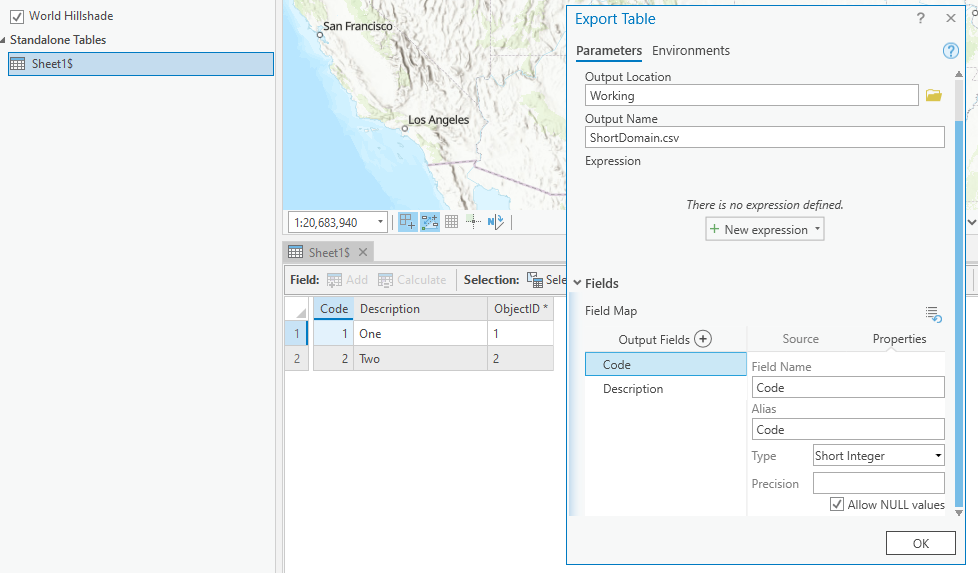Click the inference crosshair icon under map
The height and width of the screenshot is (573, 978).
pos(473,222)
